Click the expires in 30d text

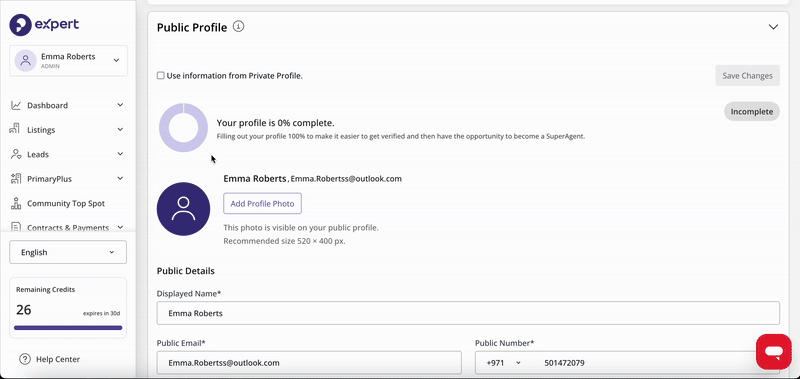(102, 313)
